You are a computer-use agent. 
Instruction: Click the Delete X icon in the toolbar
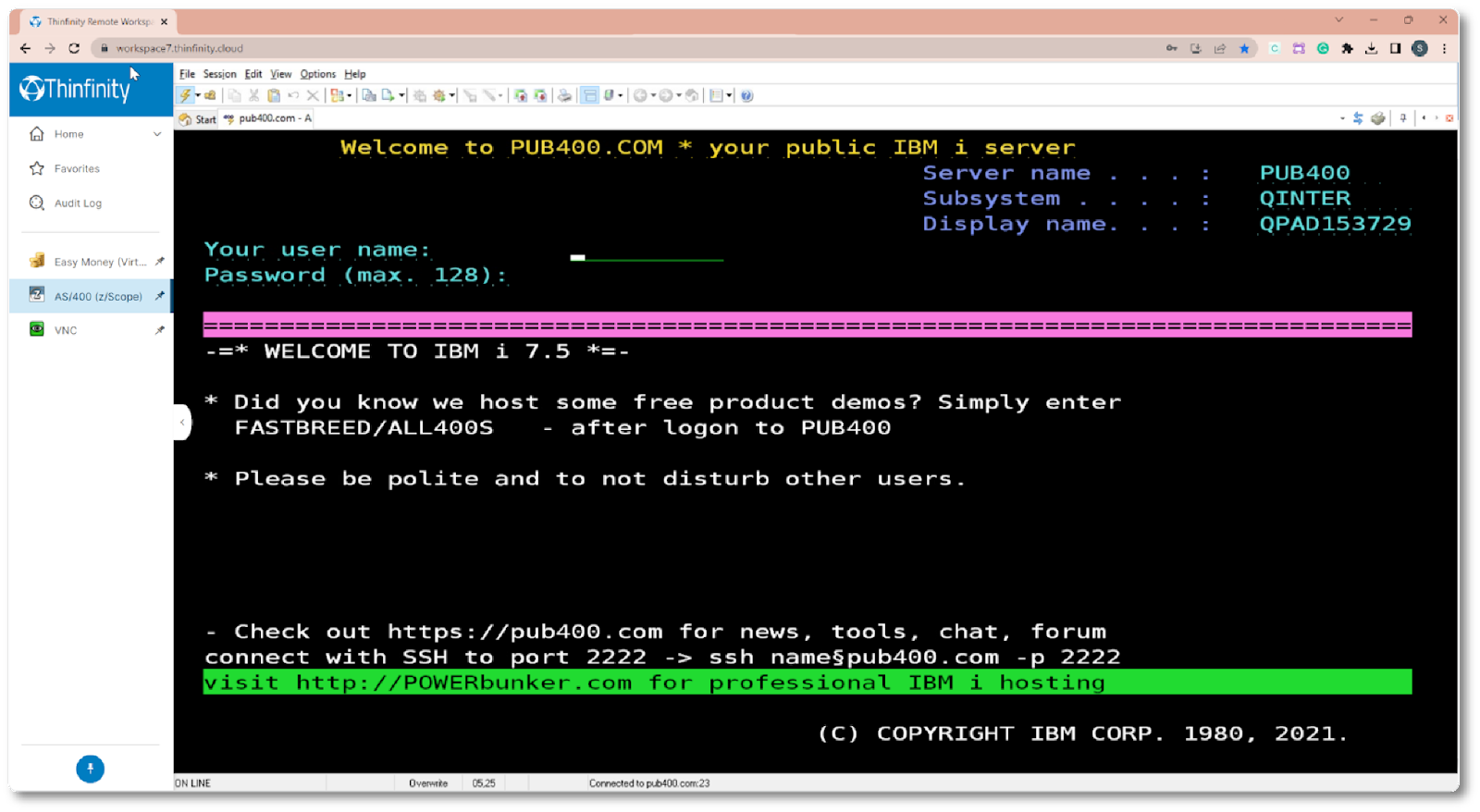(313, 95)
